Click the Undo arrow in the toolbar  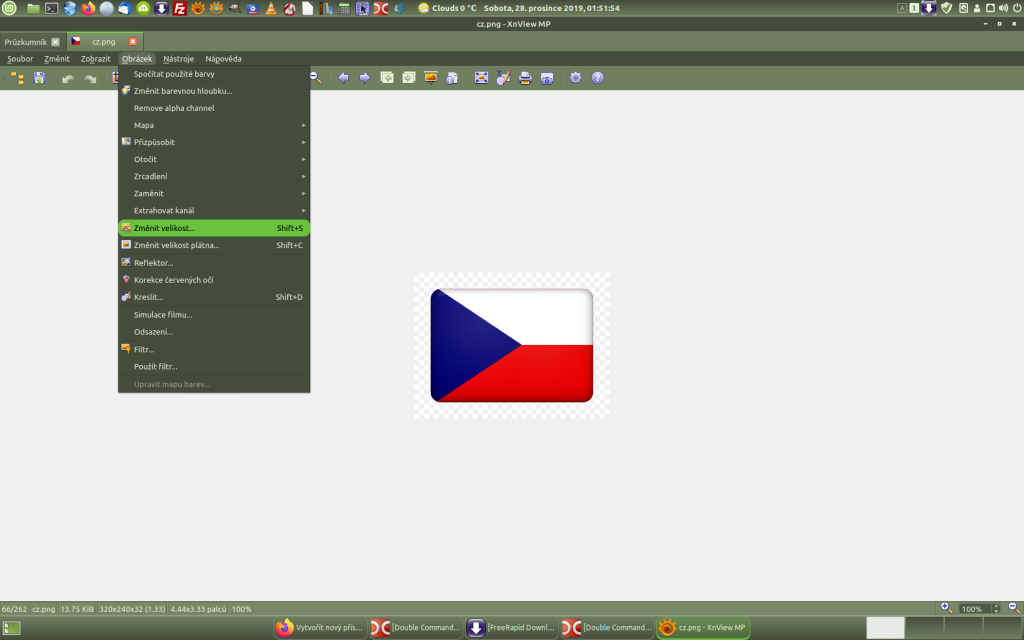click(x=68, y=78)
